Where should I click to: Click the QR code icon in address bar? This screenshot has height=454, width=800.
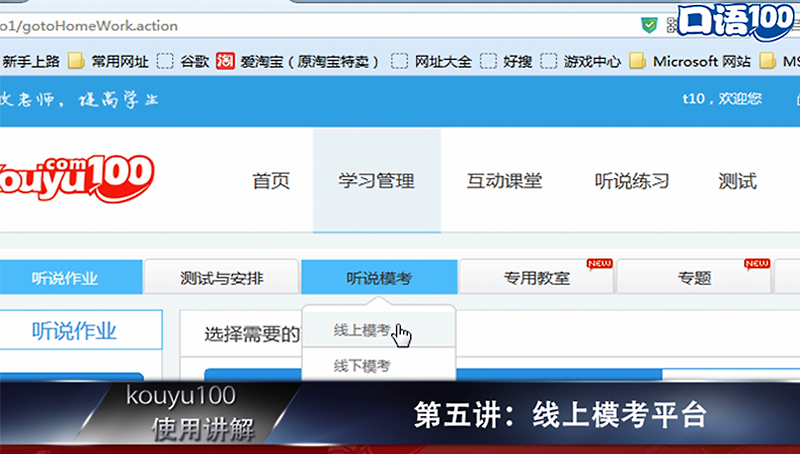click(671, 25)
